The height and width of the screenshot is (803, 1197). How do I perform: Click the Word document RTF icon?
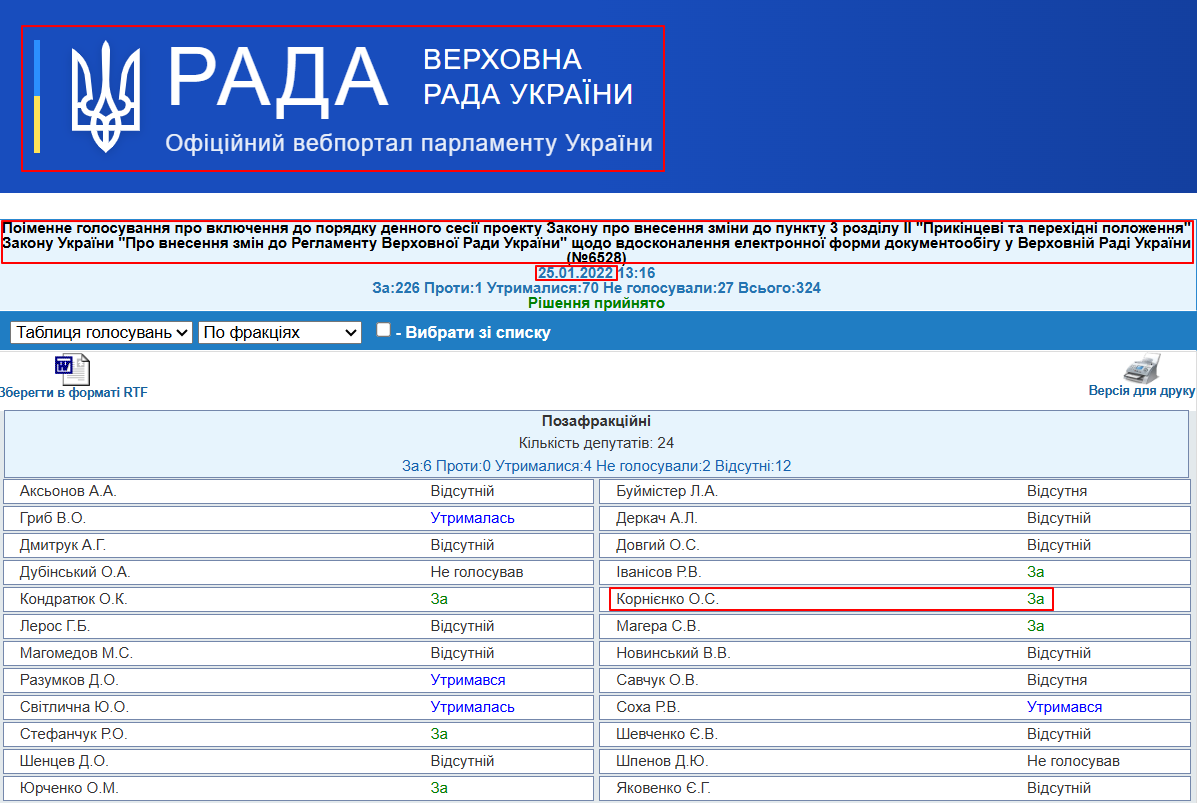tap(73, 370)
